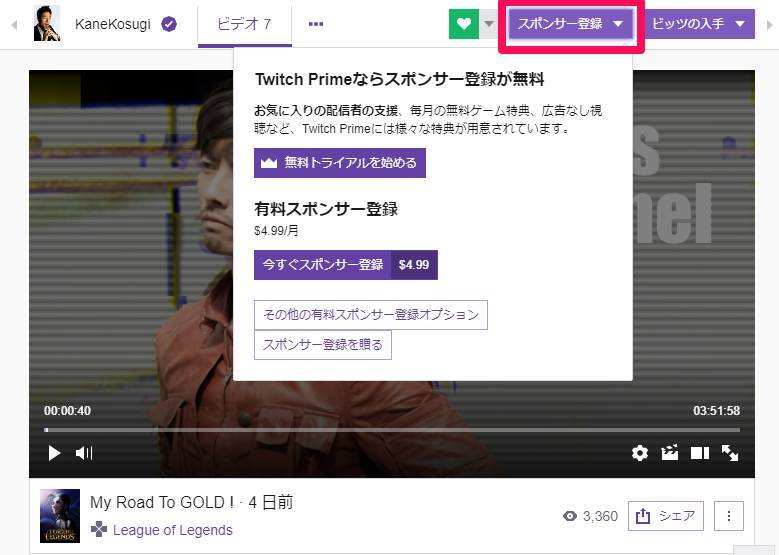Viewport: 779px width, 555px height.
Task: Open the スポンサー登録 dropdown button
Action: click(571, 24)
